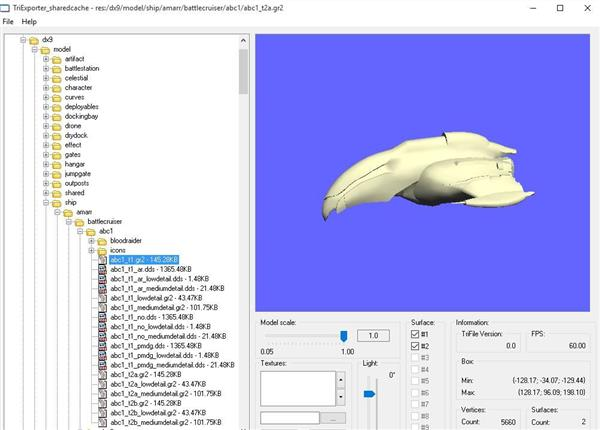Viewport: 600px width, 430px height.
Task: Collapse the ship folder node
Action: [x=46, y=202]
